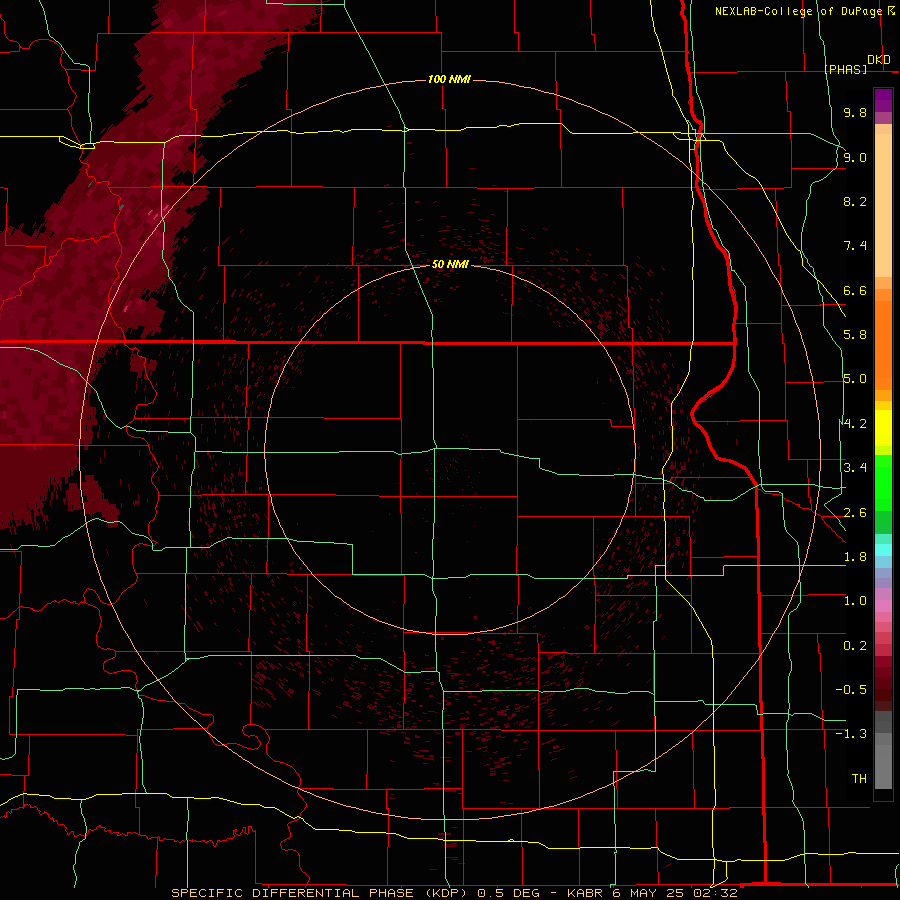Click the purple band atop the color scale

[x=883, y=100]
